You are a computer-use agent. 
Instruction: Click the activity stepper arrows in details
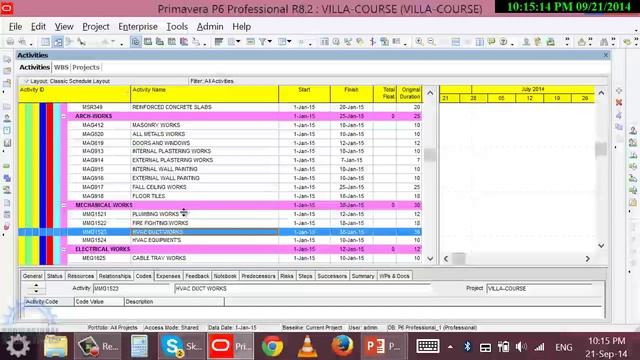pos(36,288)
